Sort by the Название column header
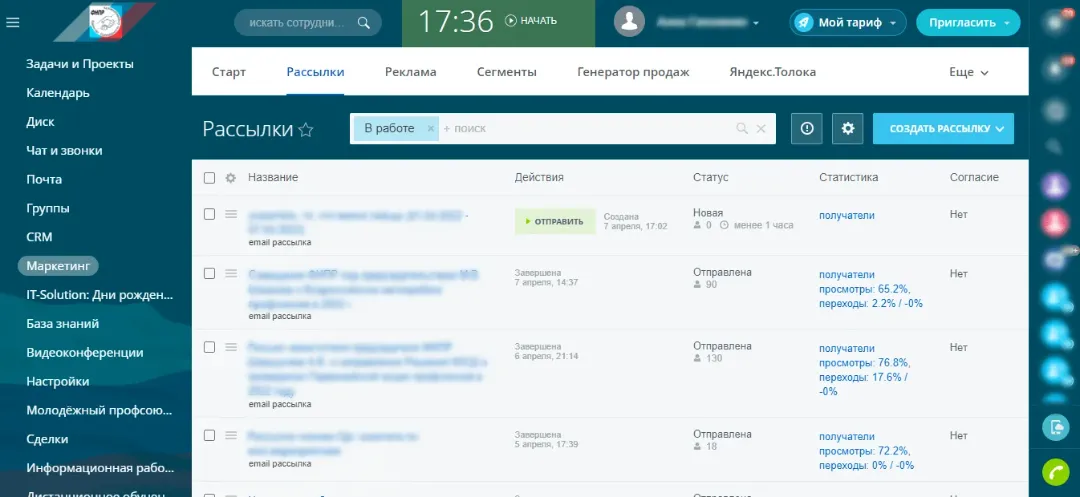This screenshot has height=497, width=1080. pos(273,178)
